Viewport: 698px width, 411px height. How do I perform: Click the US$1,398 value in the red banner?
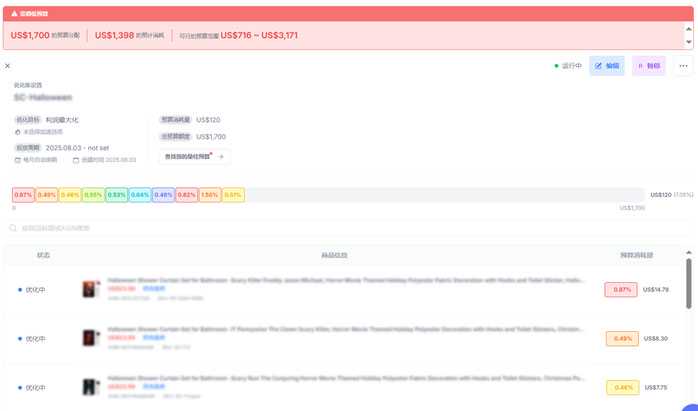point(114,35)
